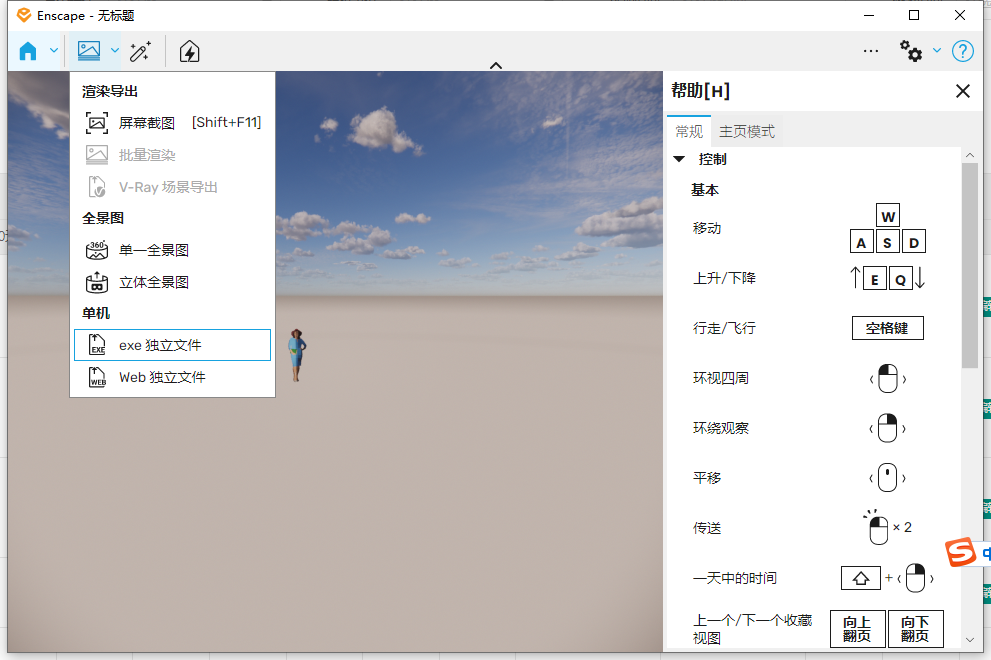991x660 pixels.
Task: Select Web 独立文件 export option
Action: tap(173, 377)
